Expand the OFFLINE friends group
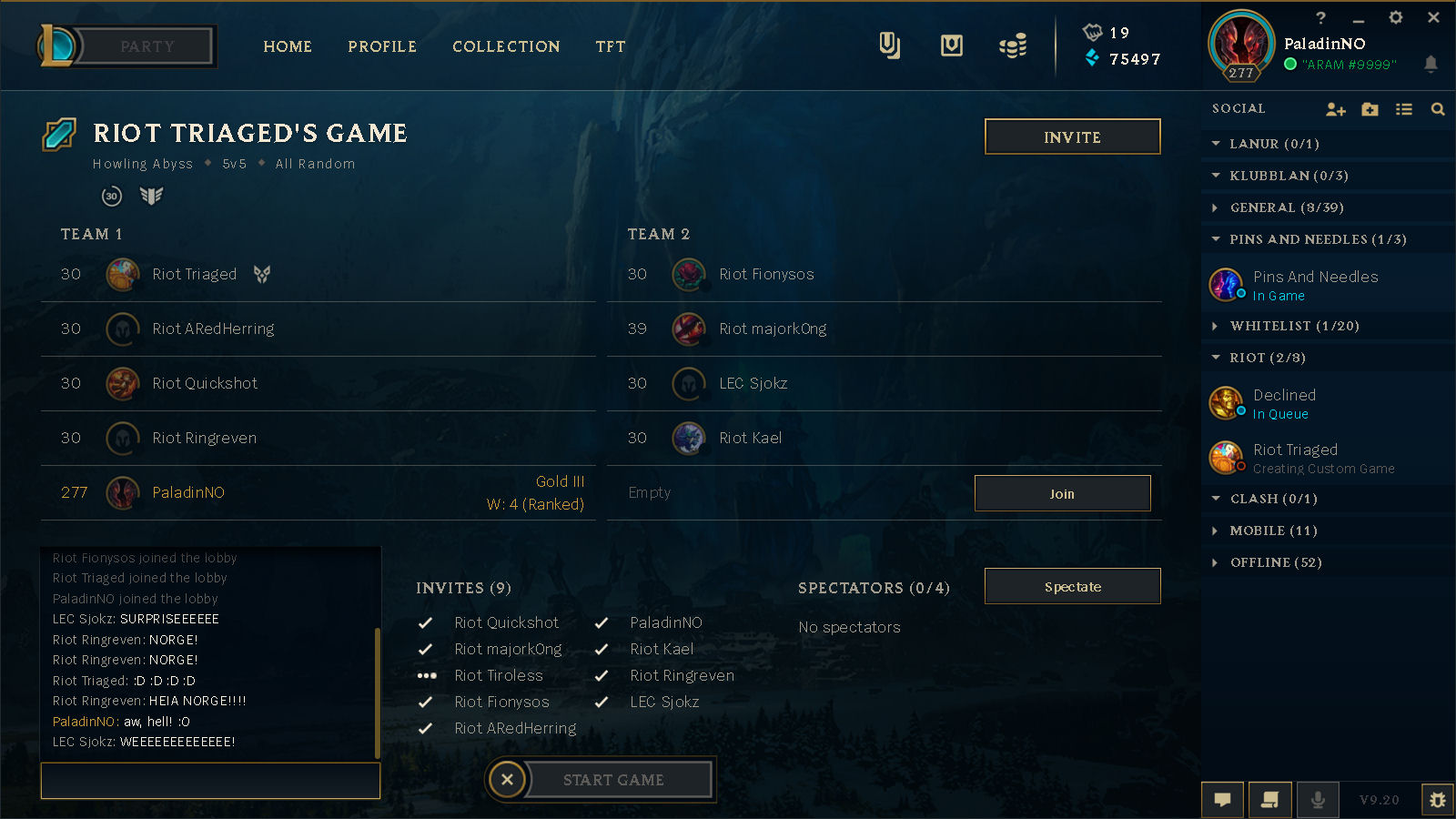 (1329, 562)
